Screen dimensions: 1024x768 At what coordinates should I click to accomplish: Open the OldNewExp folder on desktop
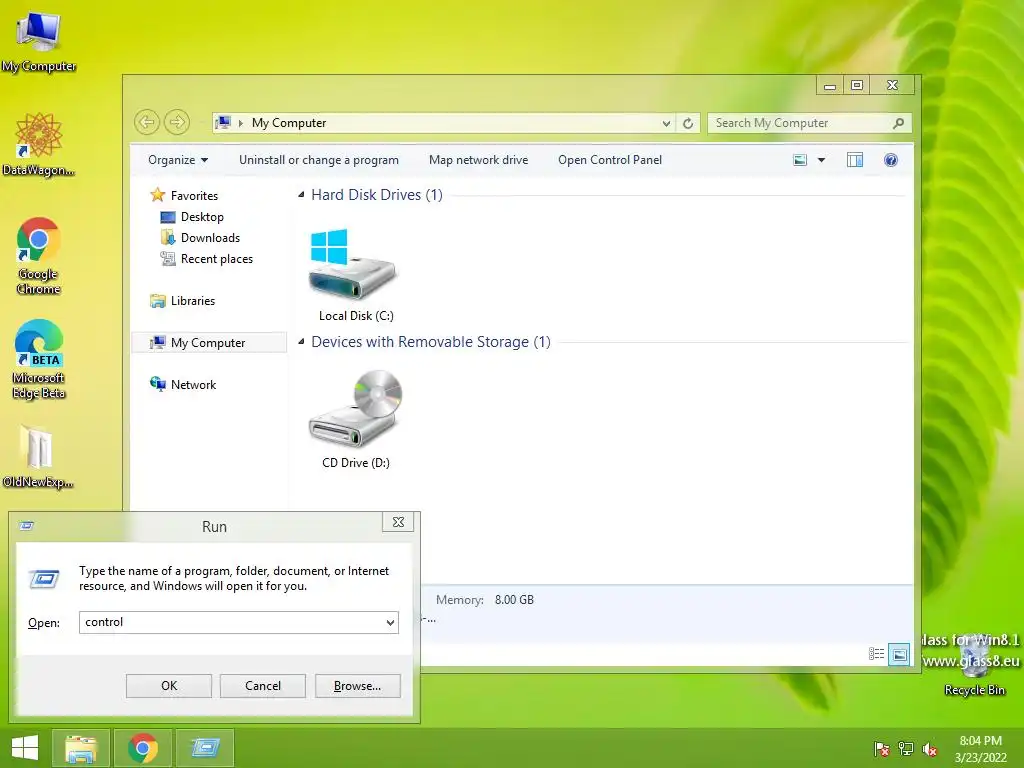point(38,456)
